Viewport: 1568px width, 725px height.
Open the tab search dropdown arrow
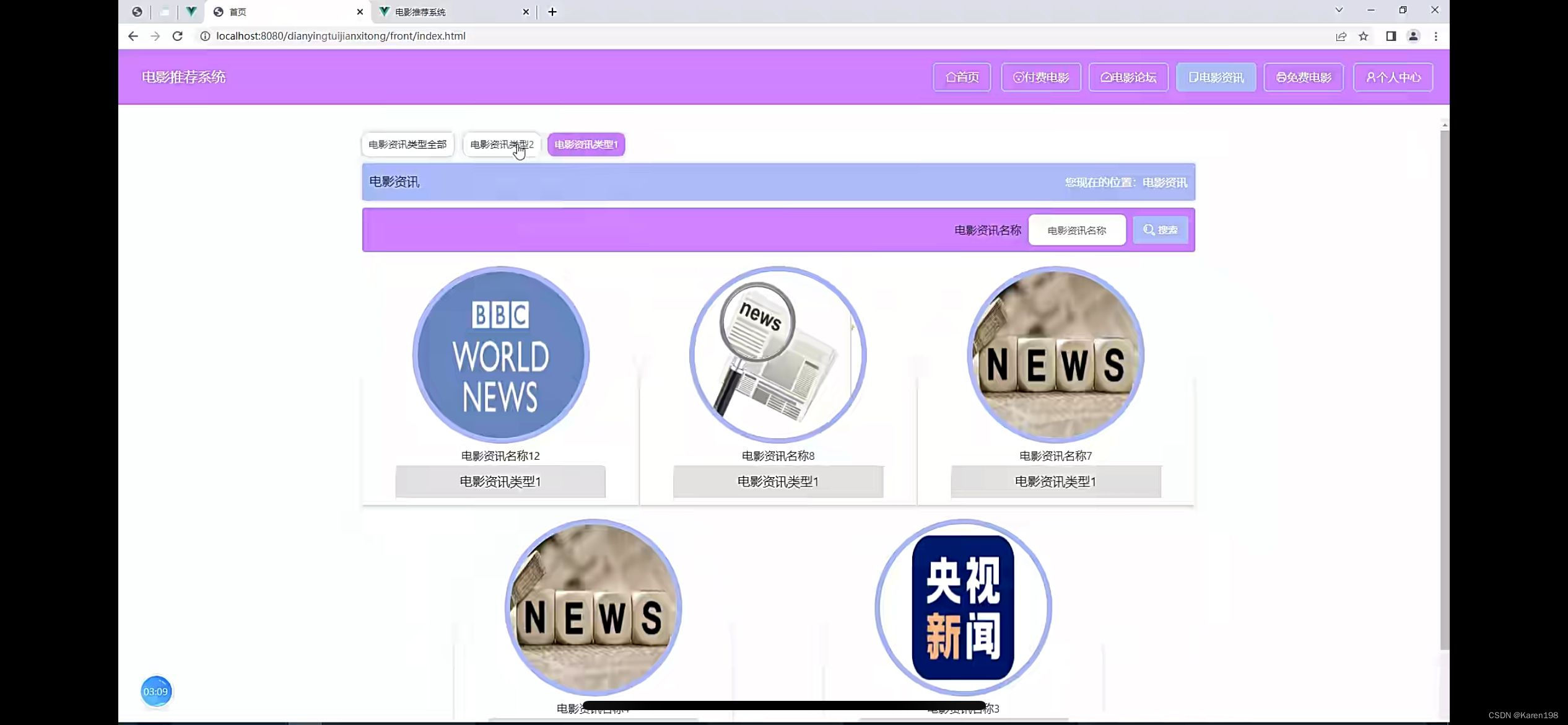click(x=1338, y=10)
